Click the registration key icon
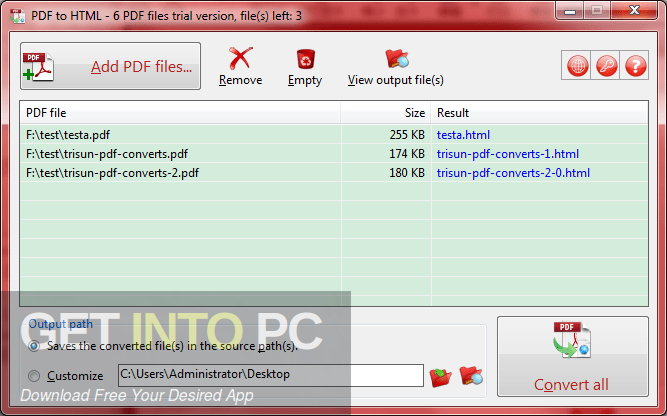 pyautogui.click(x=606, y=66)
